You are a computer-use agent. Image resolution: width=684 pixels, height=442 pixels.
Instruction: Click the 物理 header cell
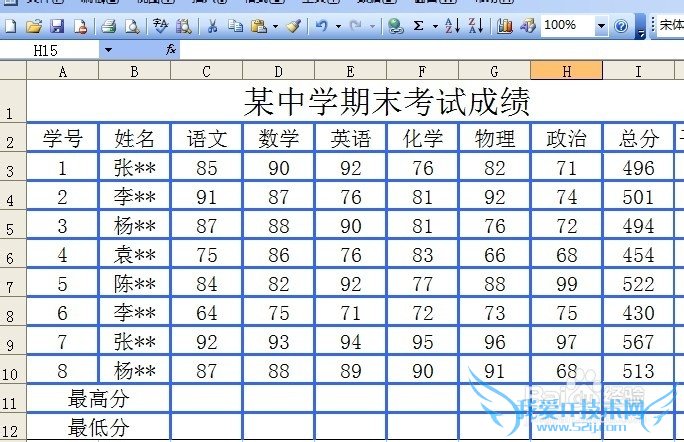pyautogui.click(x=495, y=138)
